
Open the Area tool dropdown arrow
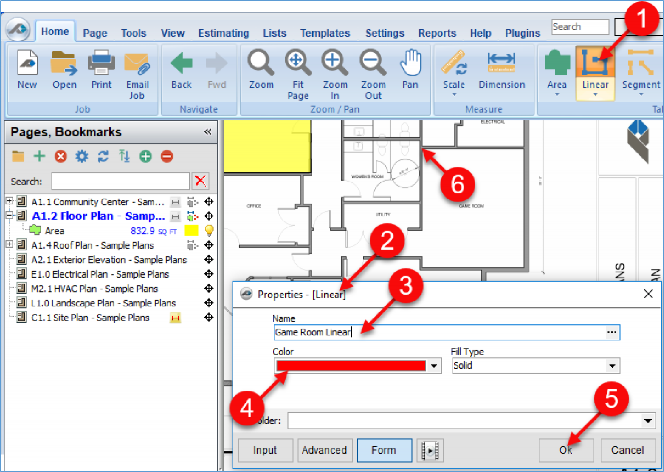click(557, 95)
